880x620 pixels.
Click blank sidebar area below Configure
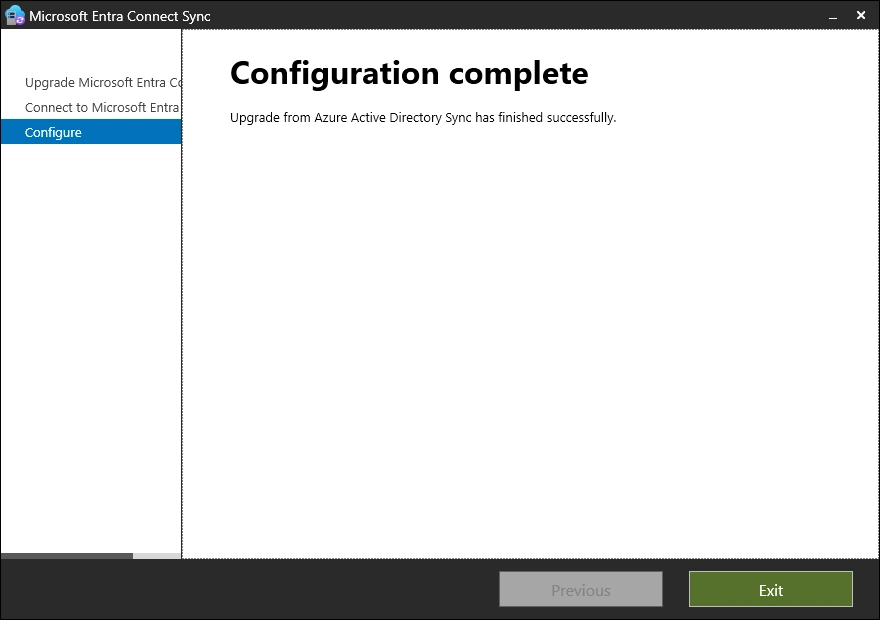(x=90, y=340)
